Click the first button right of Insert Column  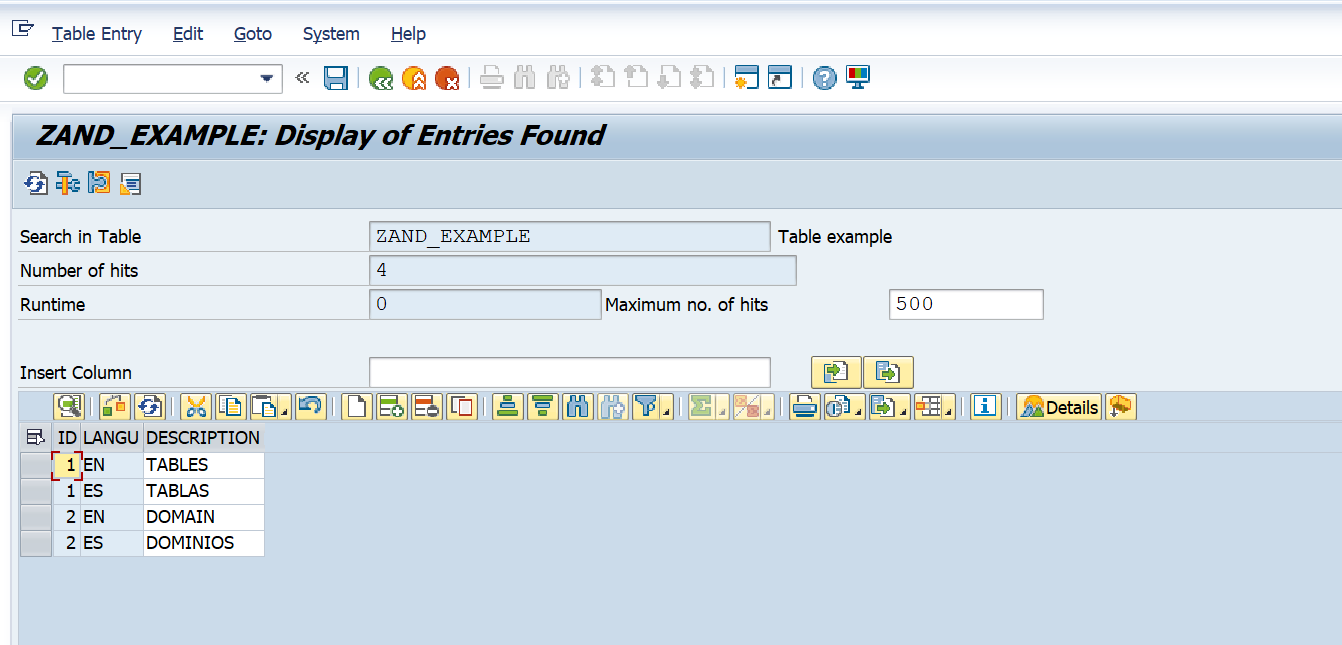pos(836,372)
